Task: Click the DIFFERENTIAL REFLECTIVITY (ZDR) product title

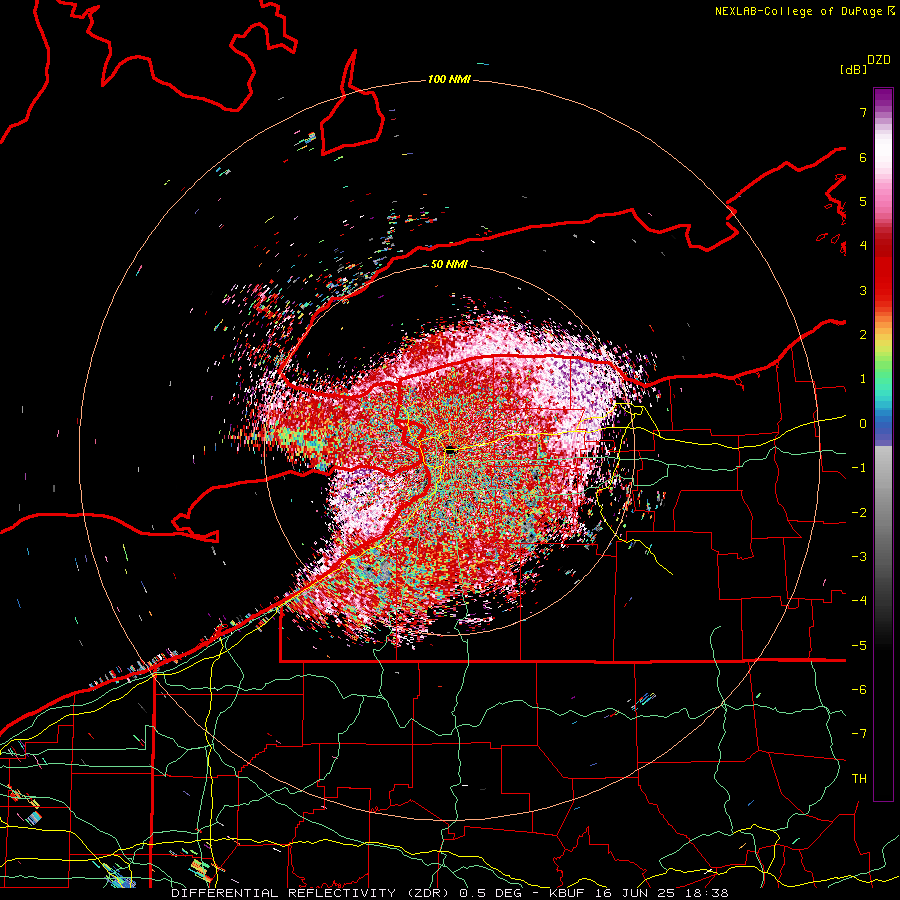Action: pos(312,893)
